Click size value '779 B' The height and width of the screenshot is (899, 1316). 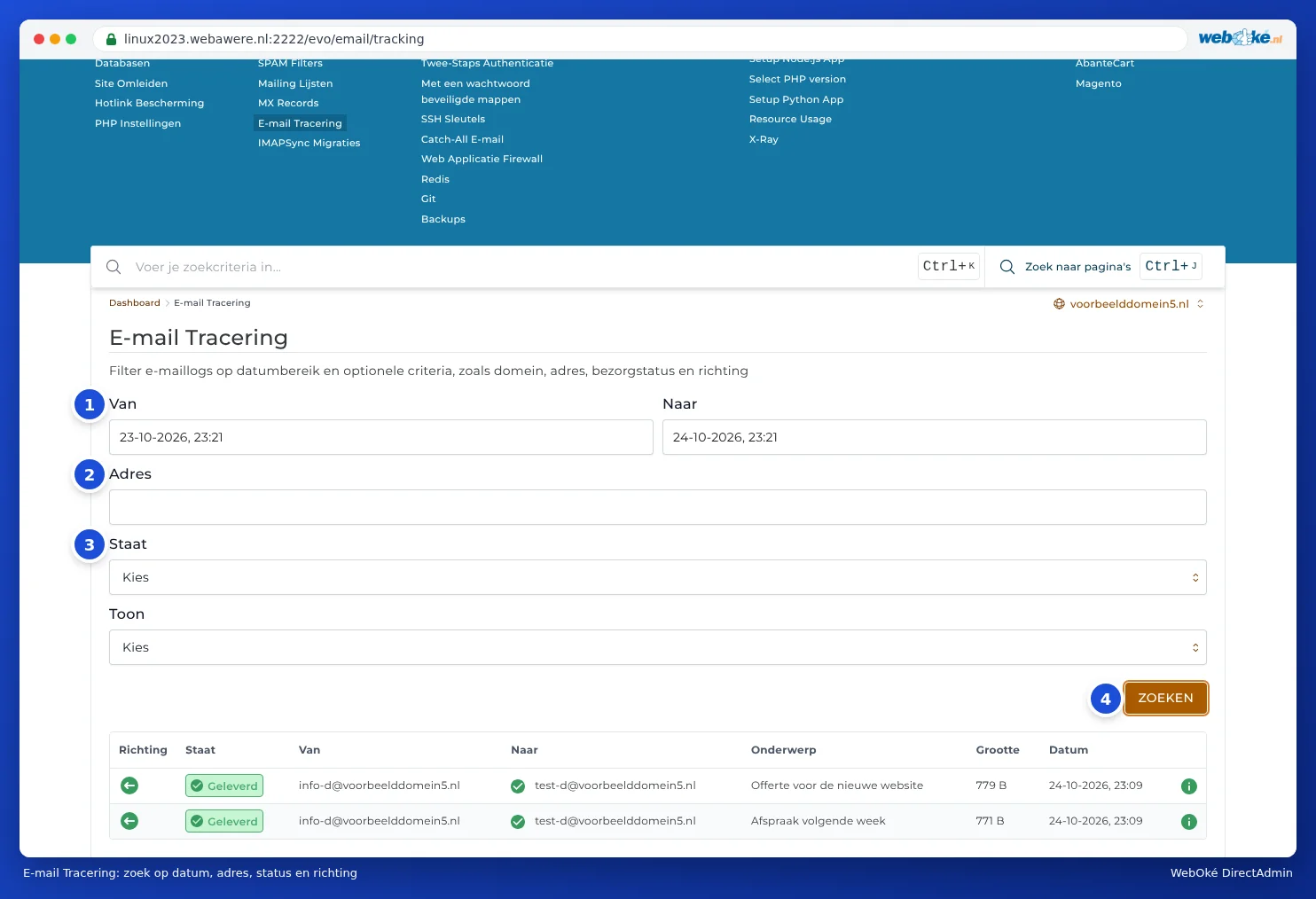click(991, 786)
